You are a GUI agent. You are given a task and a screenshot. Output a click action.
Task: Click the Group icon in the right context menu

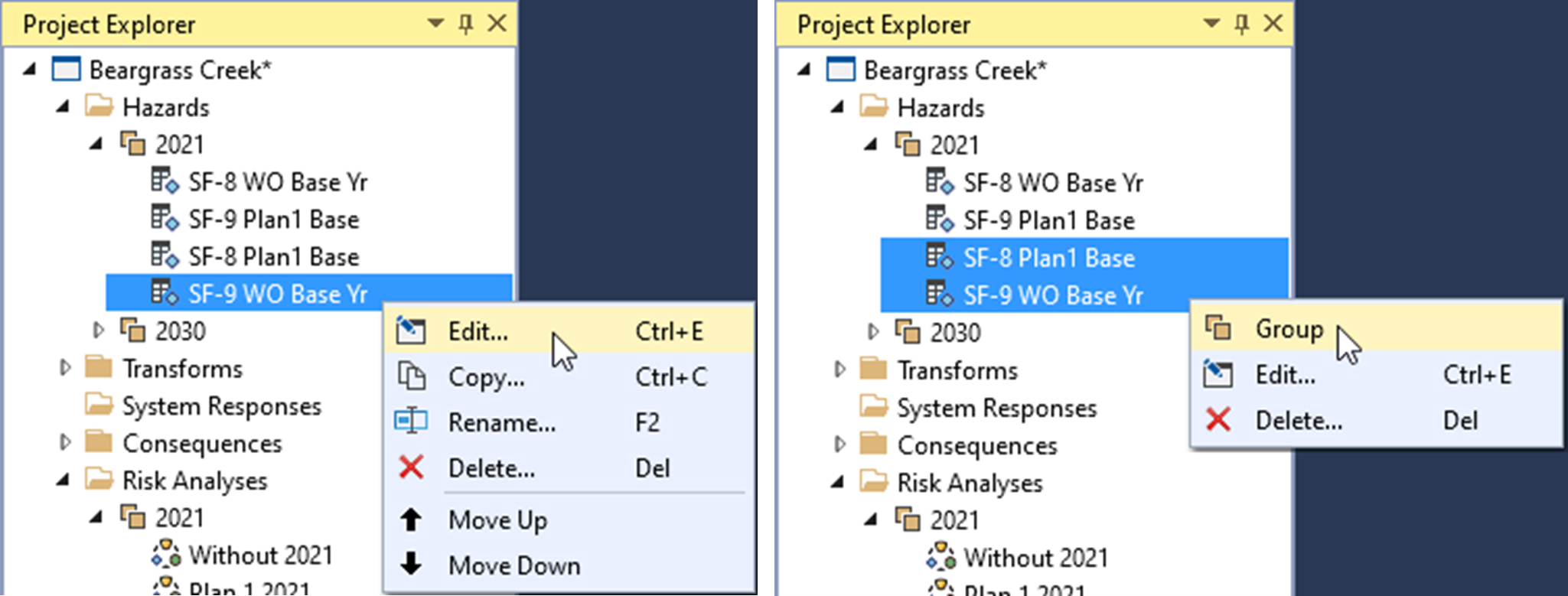[x=1218, y=329]
